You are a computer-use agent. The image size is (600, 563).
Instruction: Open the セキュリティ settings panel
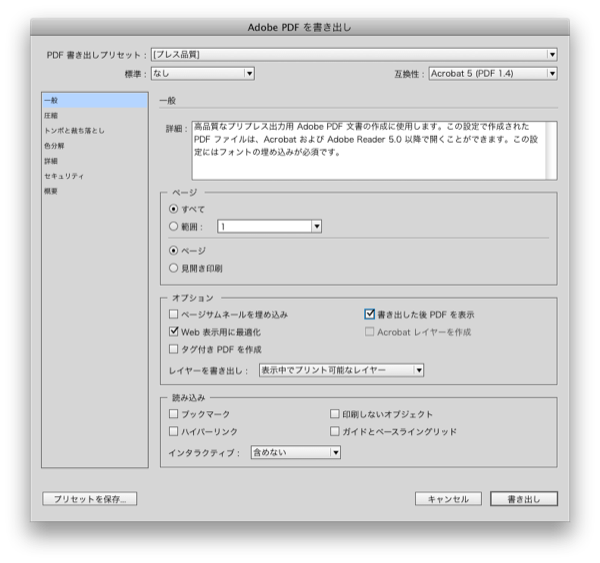[x=63, y=175]
